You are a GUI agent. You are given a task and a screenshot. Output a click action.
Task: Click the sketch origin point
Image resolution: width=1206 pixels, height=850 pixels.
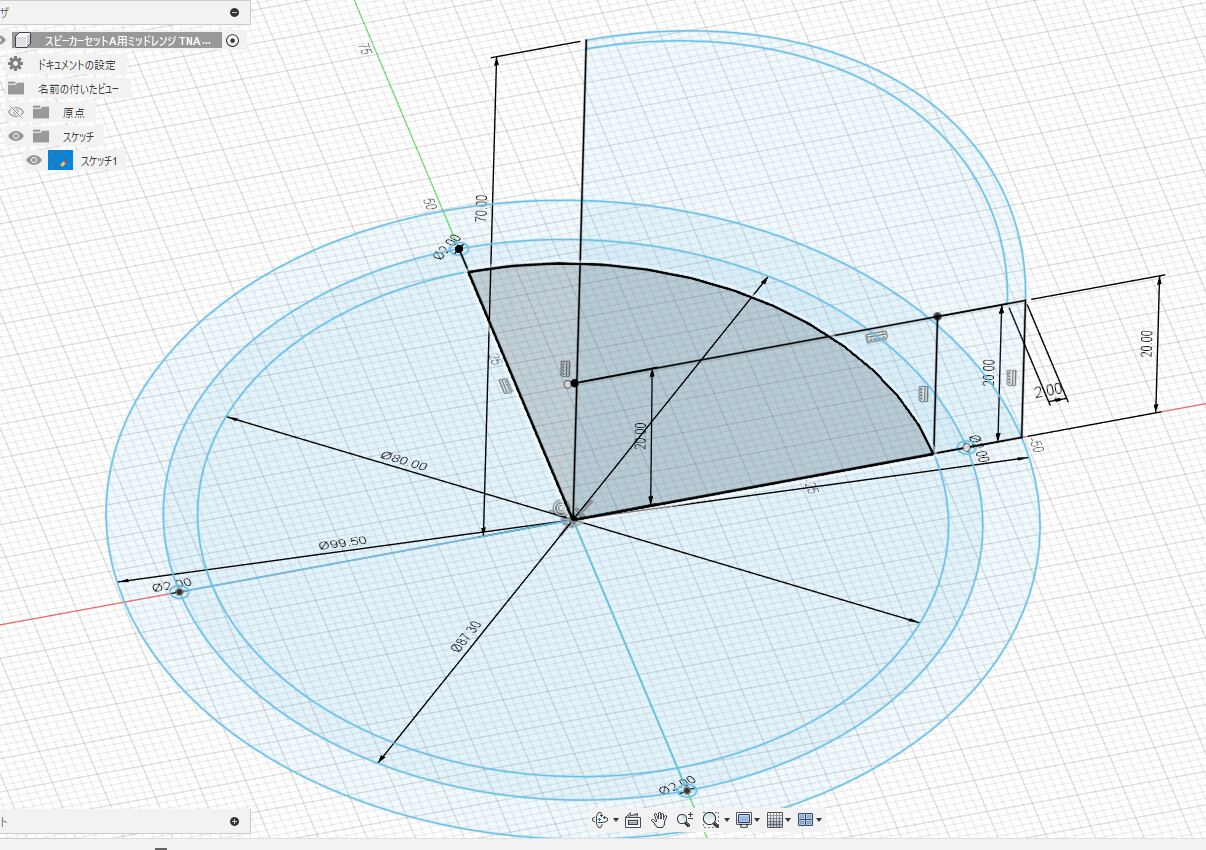(x=571, y=518)
